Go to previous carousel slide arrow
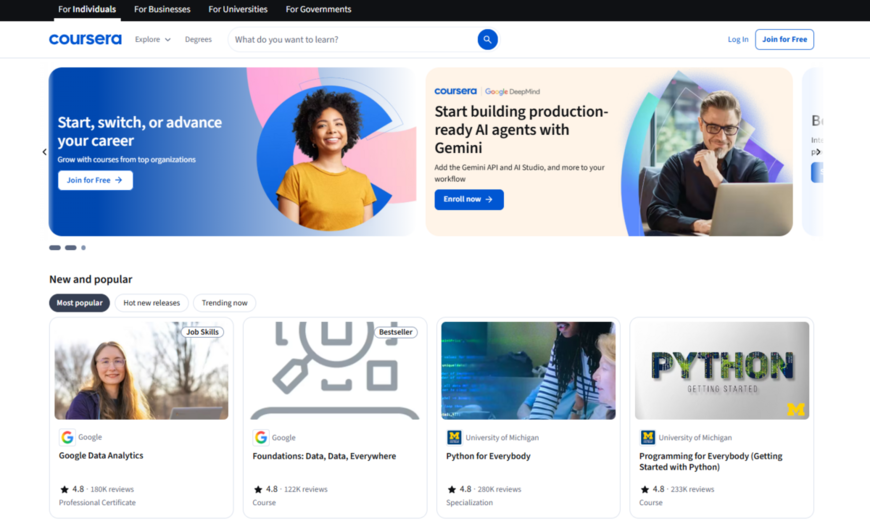Image resolution: width=870 pixels, height=524 pixels. click(44, 152)
